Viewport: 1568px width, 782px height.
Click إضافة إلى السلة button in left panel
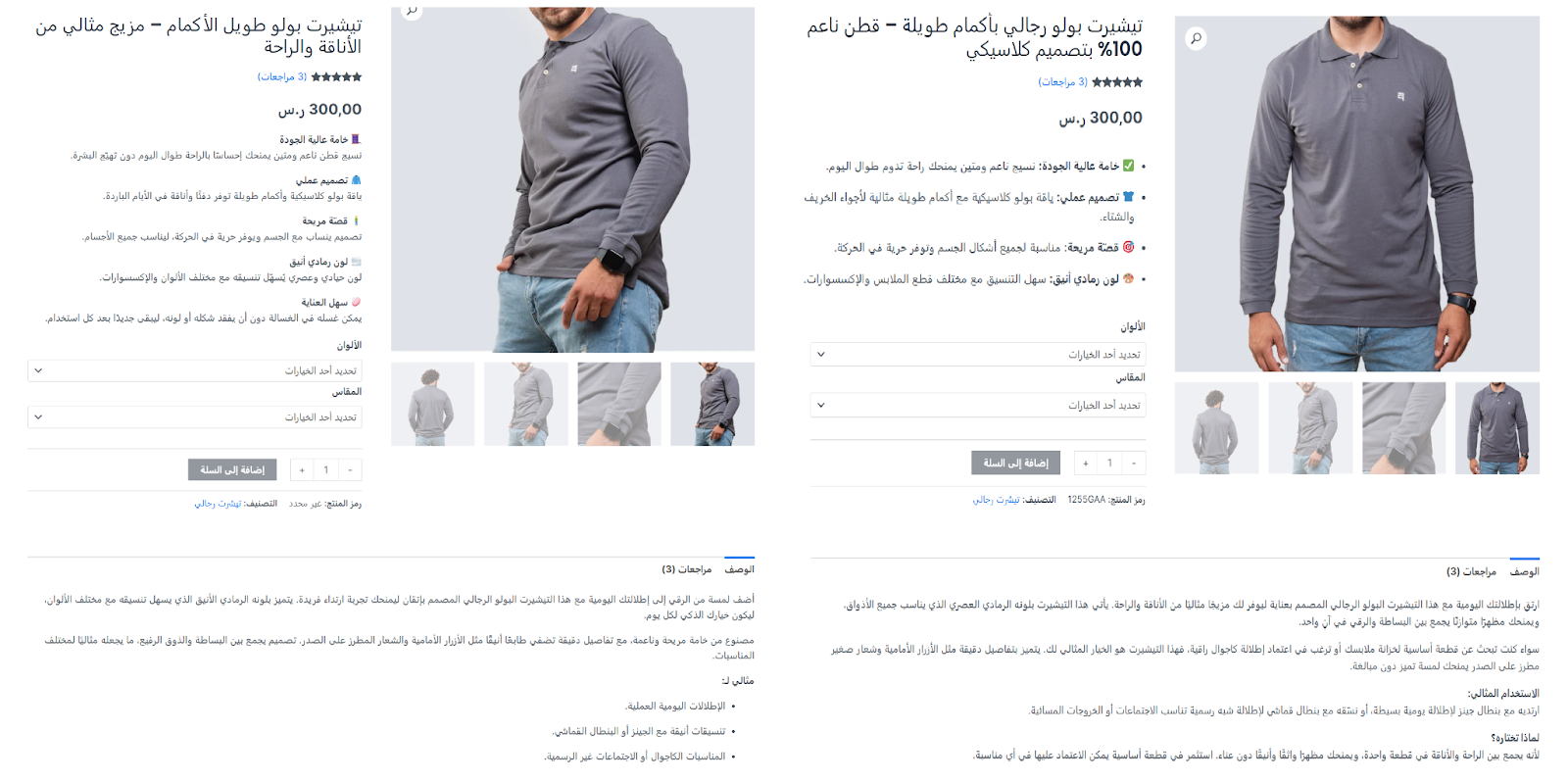tap(232, 470)
